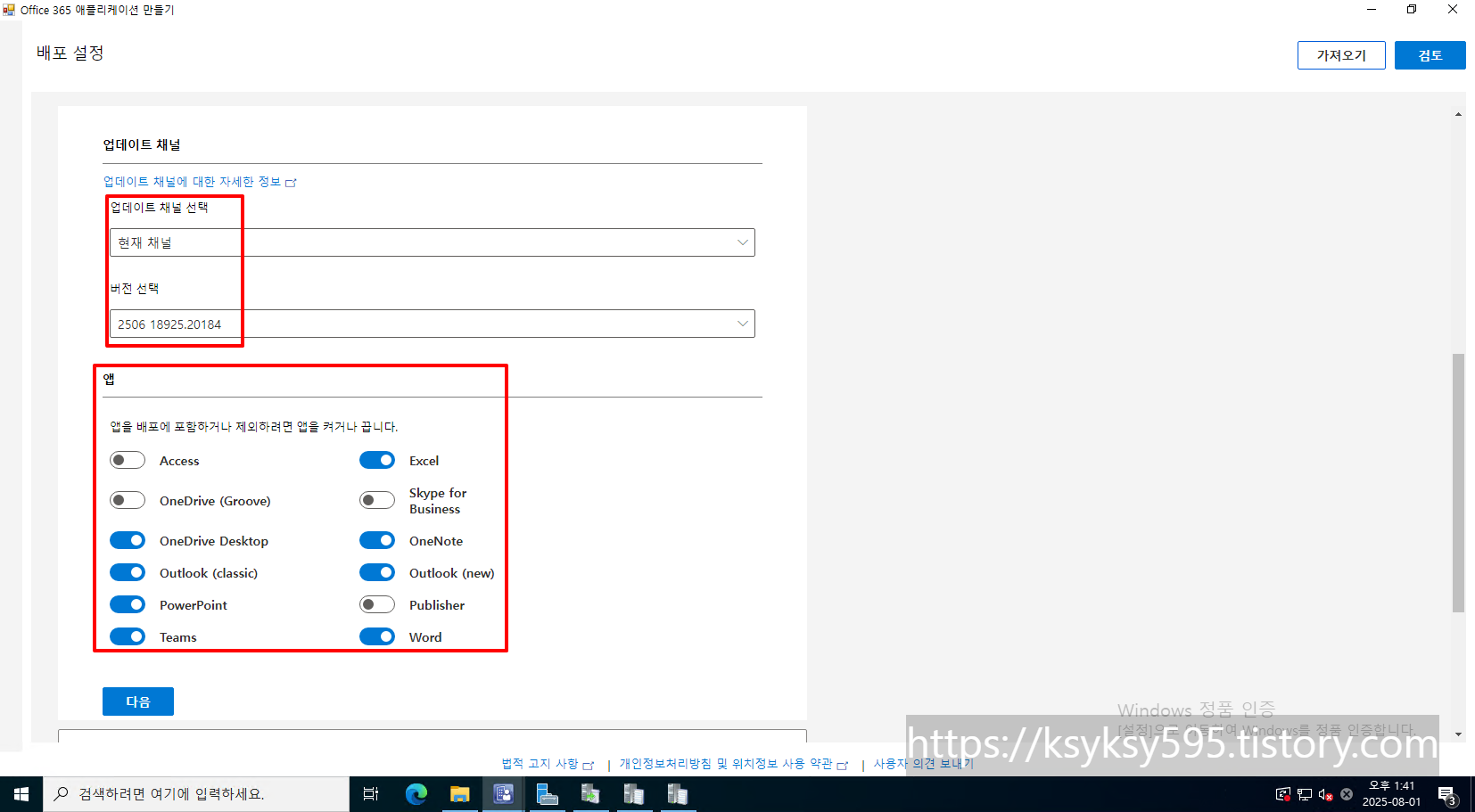The height and width of the screenshot is (812, 1475).
Task: Click the 다음 button
Action: pyautogui.click(x=138, y=701)
